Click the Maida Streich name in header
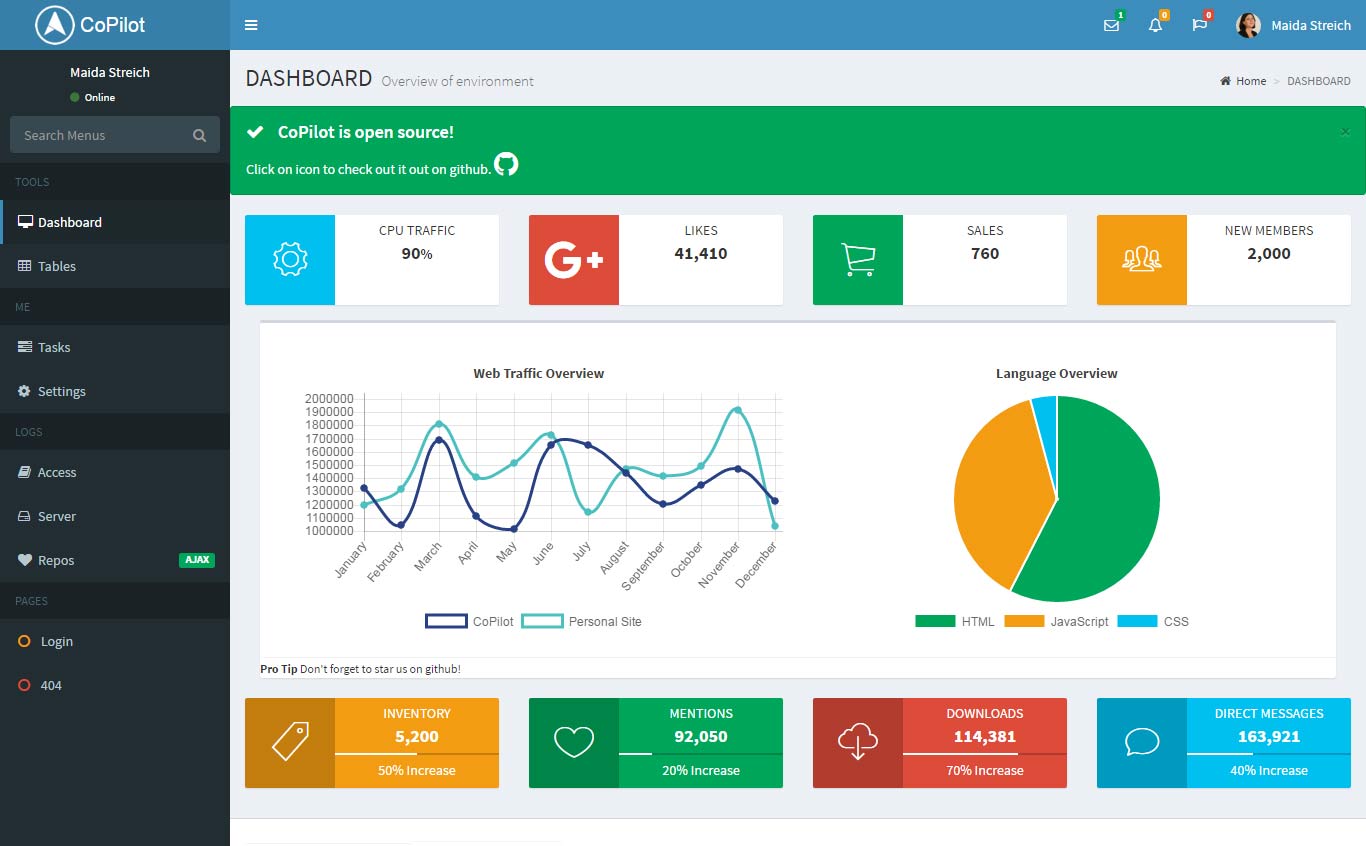The image size is (1366, 846). (x=1311, y=25)
